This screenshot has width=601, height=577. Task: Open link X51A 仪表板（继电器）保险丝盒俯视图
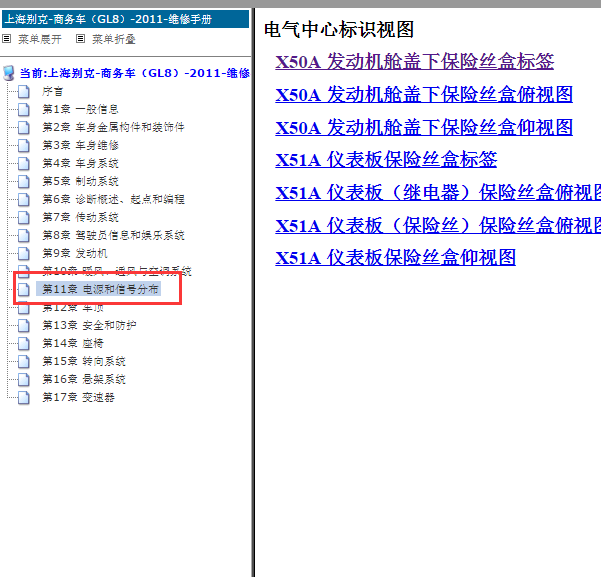click(x=438, y=192)
